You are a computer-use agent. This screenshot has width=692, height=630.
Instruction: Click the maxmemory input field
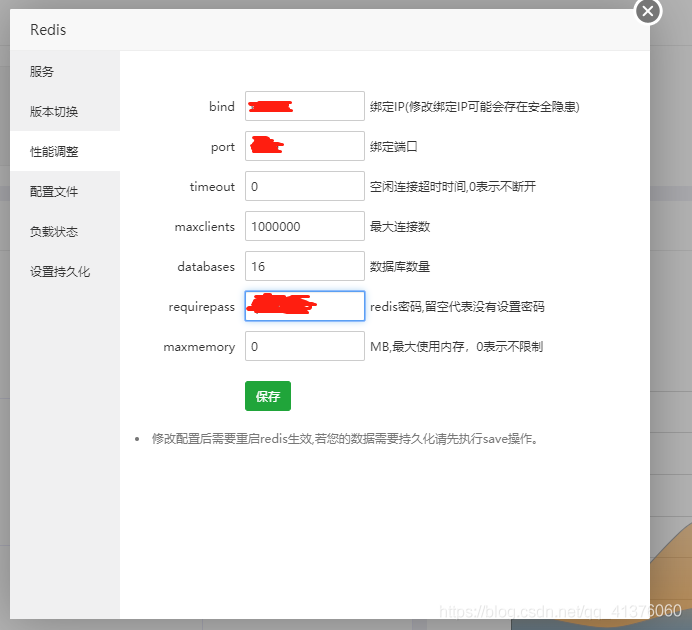(x=305, y=346)
